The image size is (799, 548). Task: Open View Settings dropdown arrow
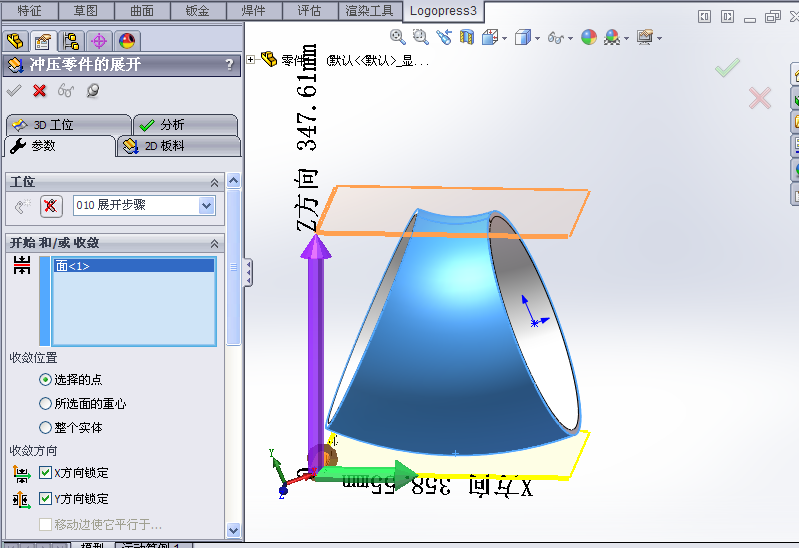pos(659,38)
